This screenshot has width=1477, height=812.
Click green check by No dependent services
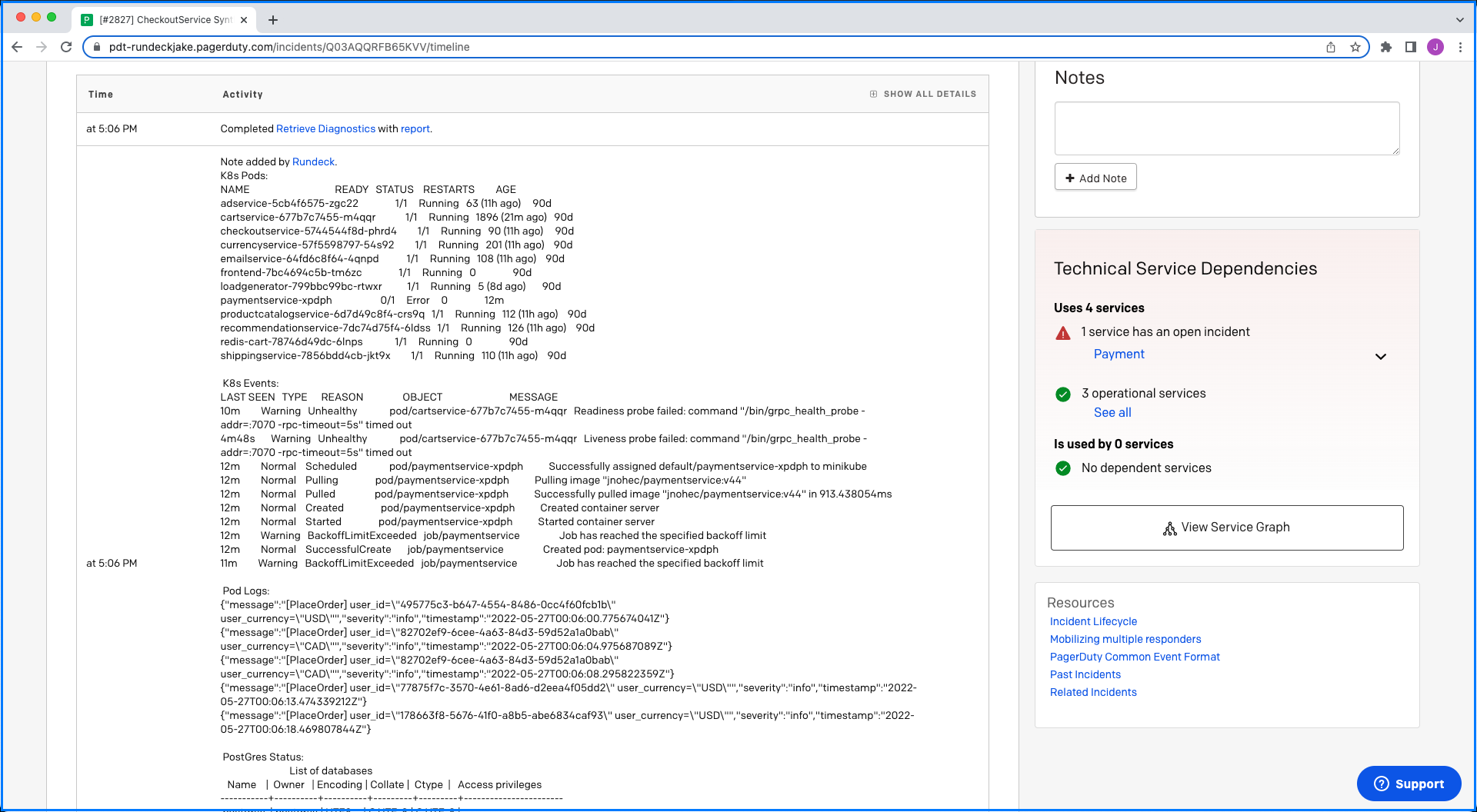(x=1063, y=468)
